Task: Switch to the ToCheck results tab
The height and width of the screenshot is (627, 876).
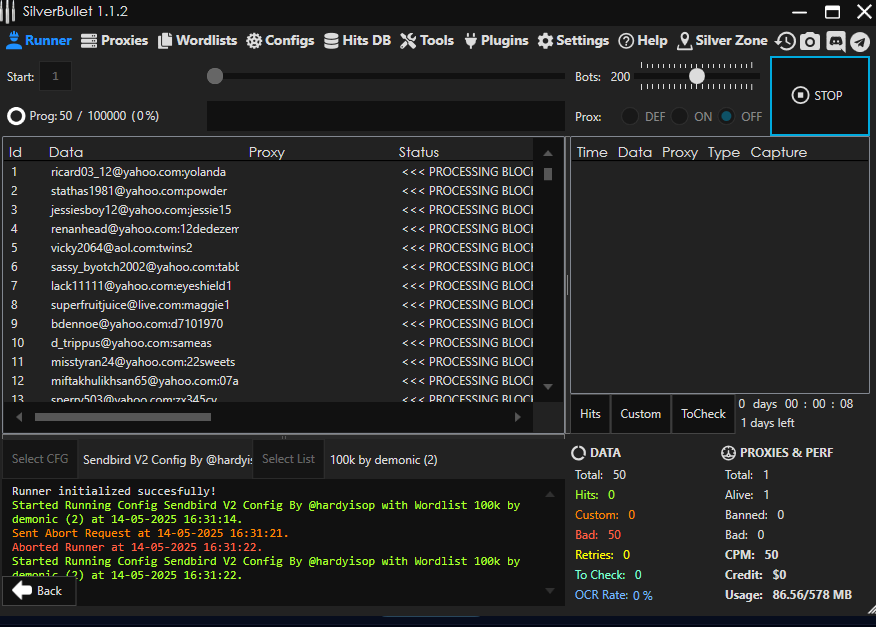Action: [703, 414]
